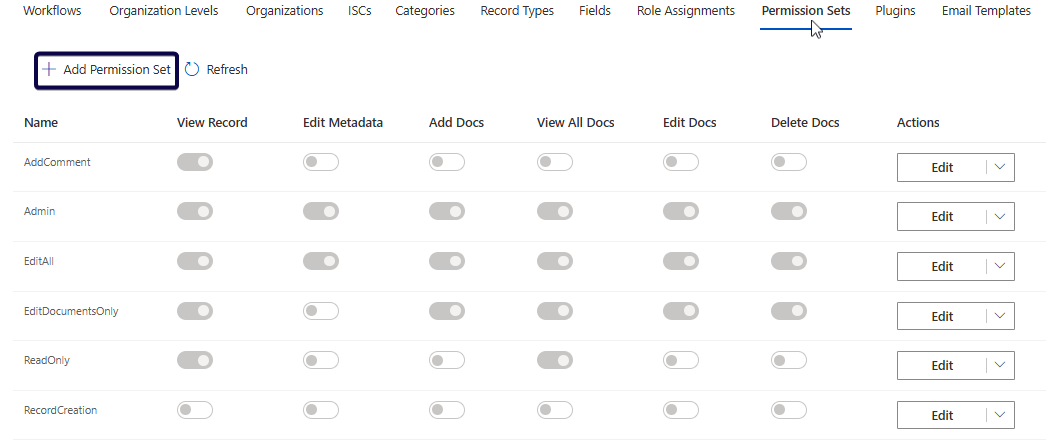Toggle View All Docs for AddComment
This screenshot has height=447, width=1046.
click(555, 162)
